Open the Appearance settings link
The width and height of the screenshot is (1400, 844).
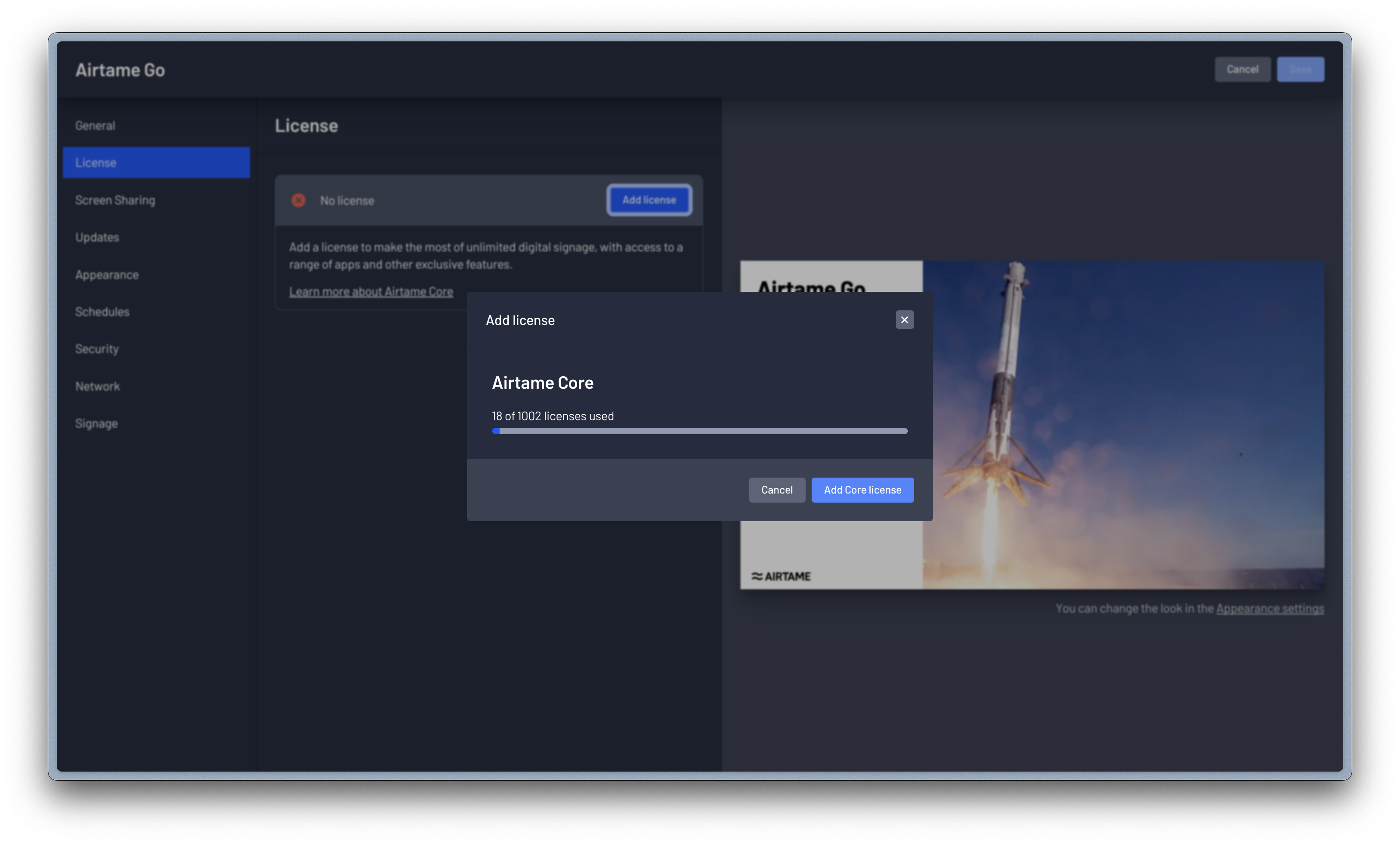(x=1269, y=608)
